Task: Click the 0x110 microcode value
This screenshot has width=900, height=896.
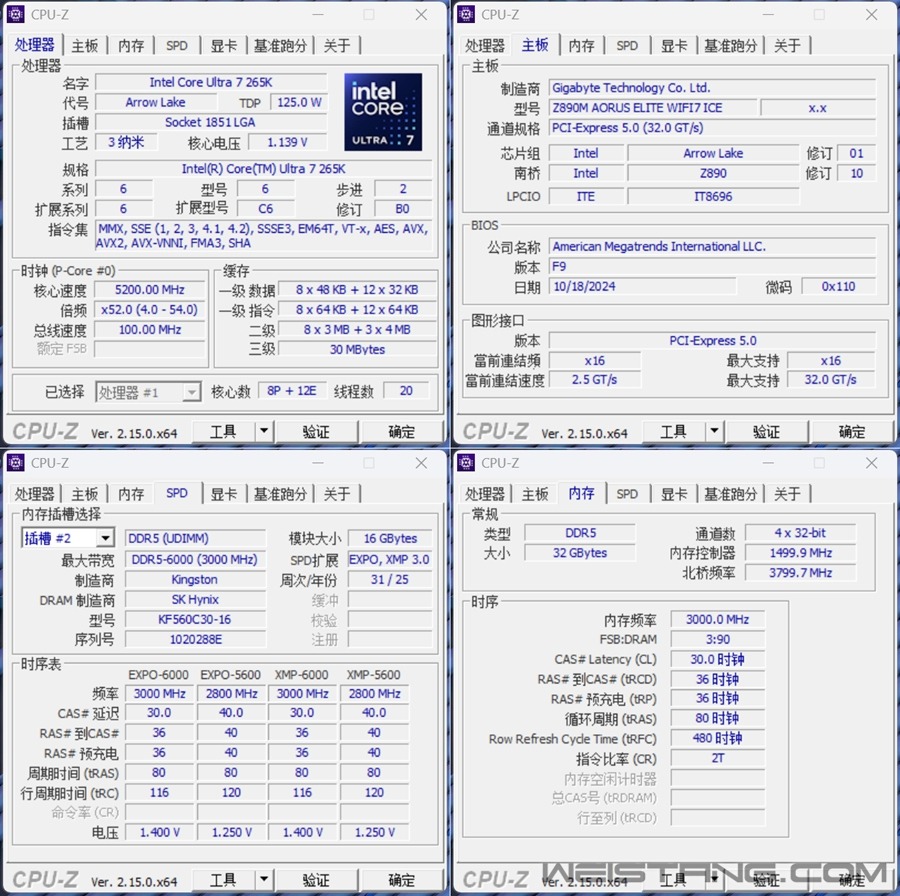Action: 838,286
